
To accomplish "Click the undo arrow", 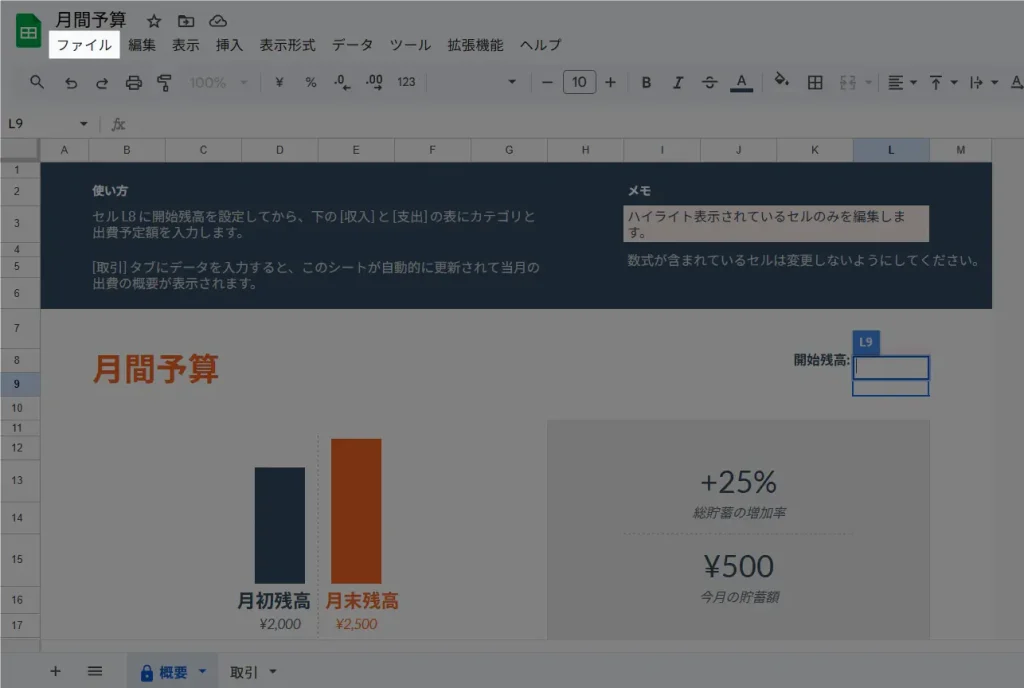I will coord(71,82).
